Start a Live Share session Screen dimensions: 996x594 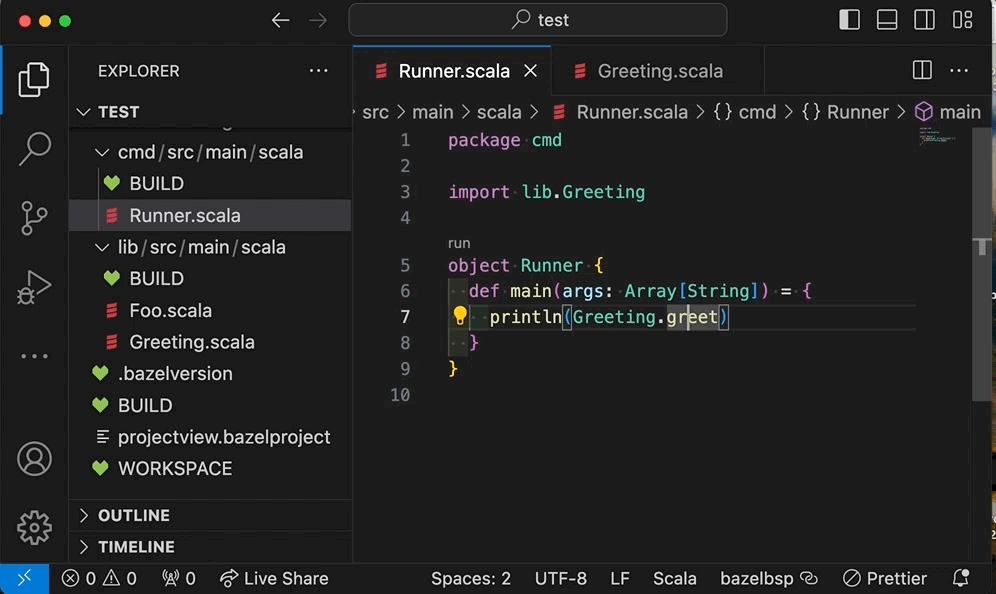(274, 578)
